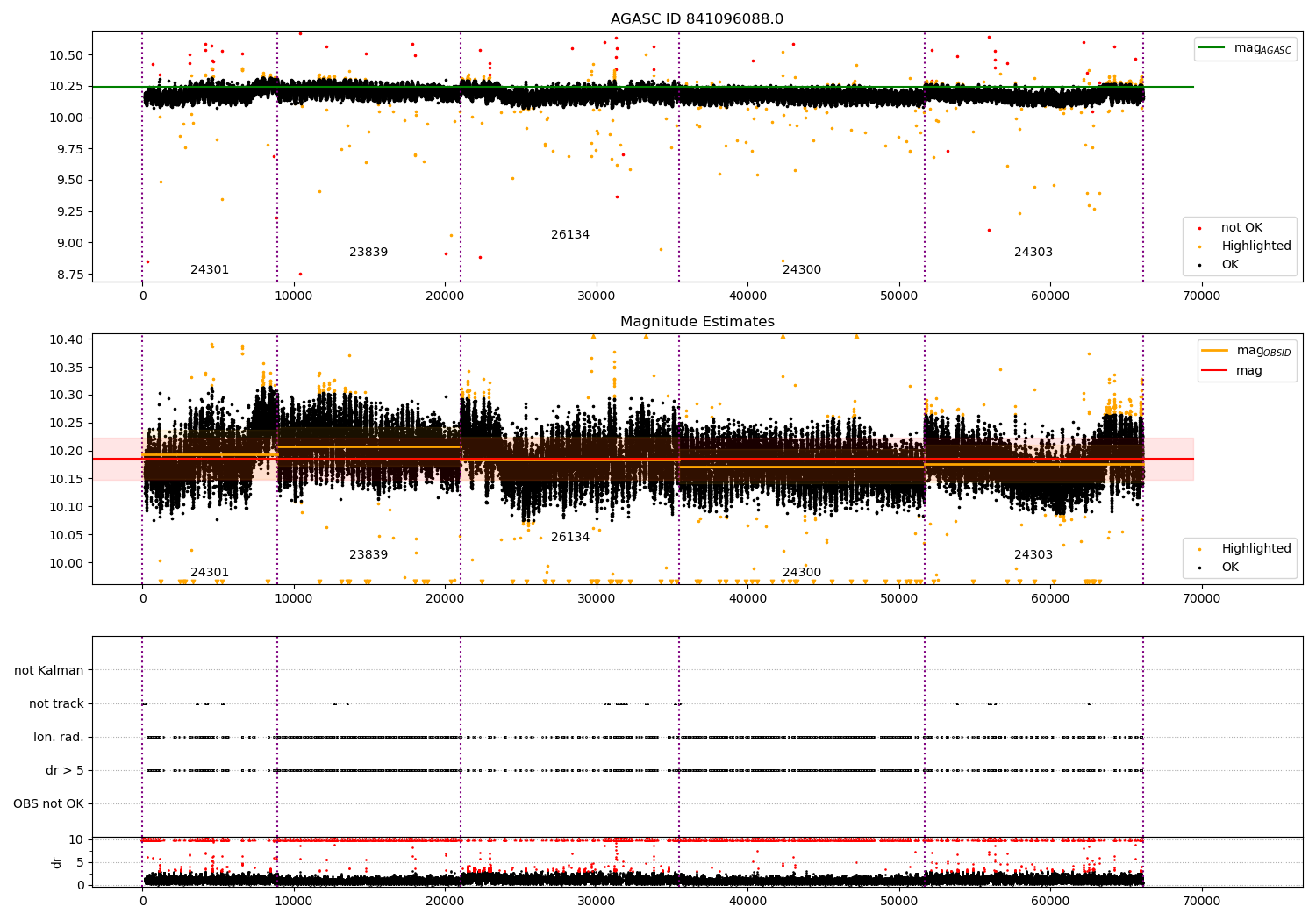Click the 10.20 y-axis tick label

(68, 452)
